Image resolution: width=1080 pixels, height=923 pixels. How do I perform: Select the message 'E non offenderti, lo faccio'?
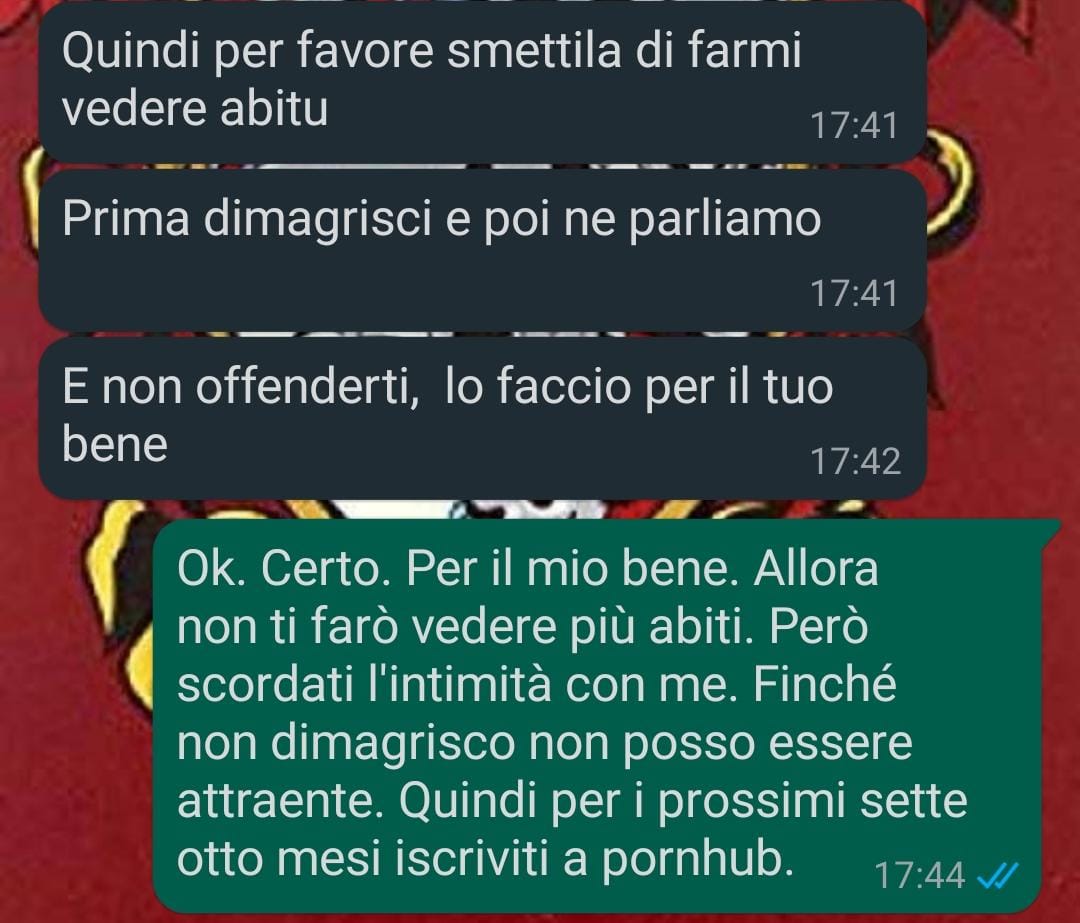point(482,418)
